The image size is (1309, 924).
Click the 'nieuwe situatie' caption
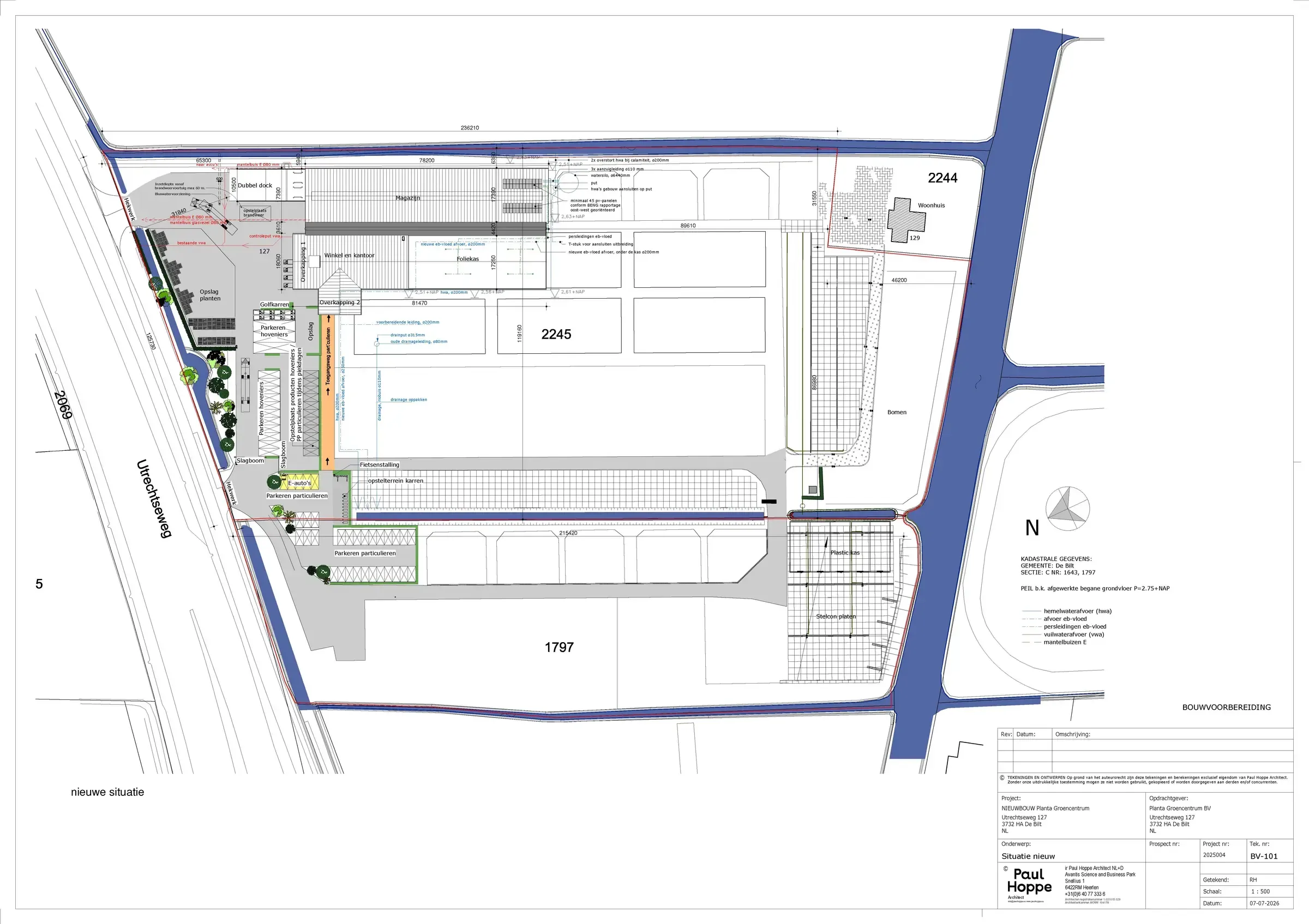(x=107, y=792)
